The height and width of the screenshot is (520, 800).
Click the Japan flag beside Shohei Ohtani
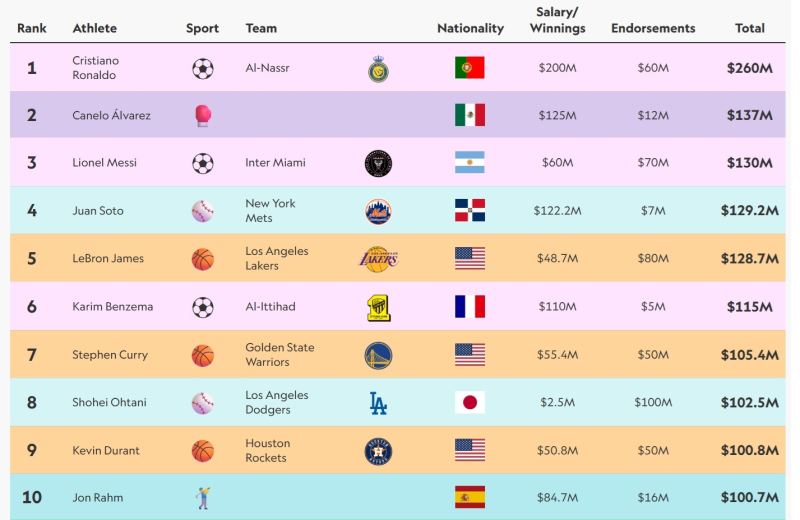point(470,403)
